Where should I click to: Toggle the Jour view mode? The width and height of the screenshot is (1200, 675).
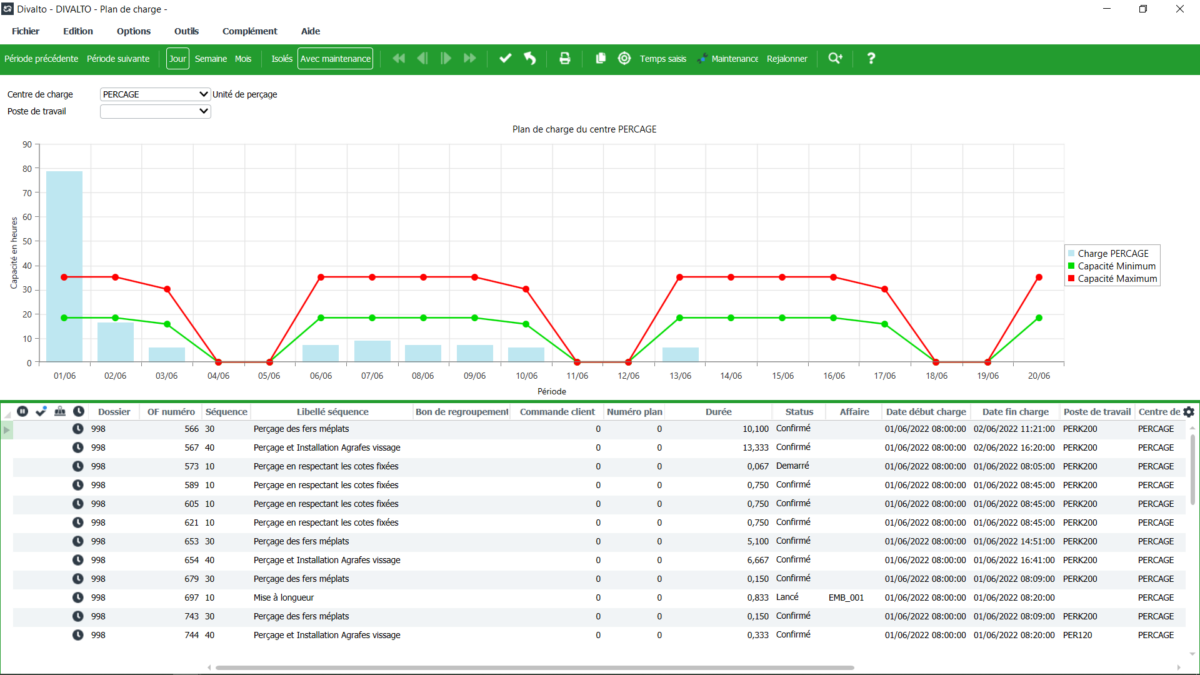[x=178, y=59]
